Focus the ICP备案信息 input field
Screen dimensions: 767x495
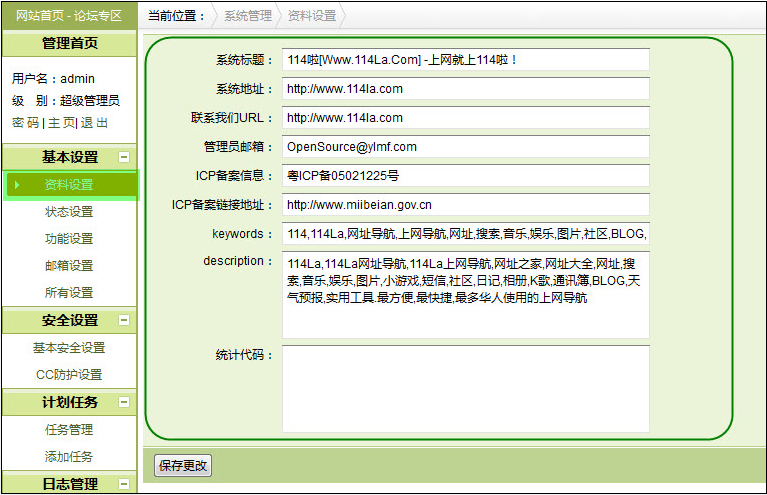coord(466,176)
